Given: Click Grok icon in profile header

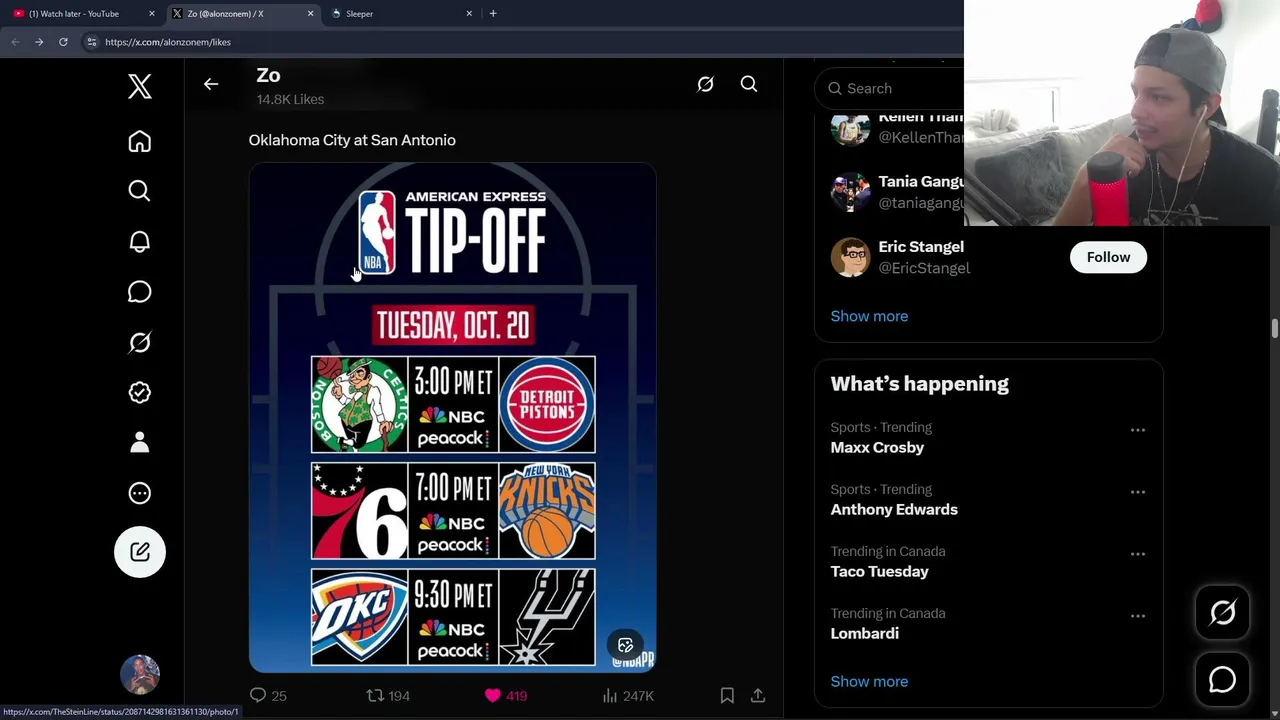Looking at the screenshot, I should click(705, 84).
